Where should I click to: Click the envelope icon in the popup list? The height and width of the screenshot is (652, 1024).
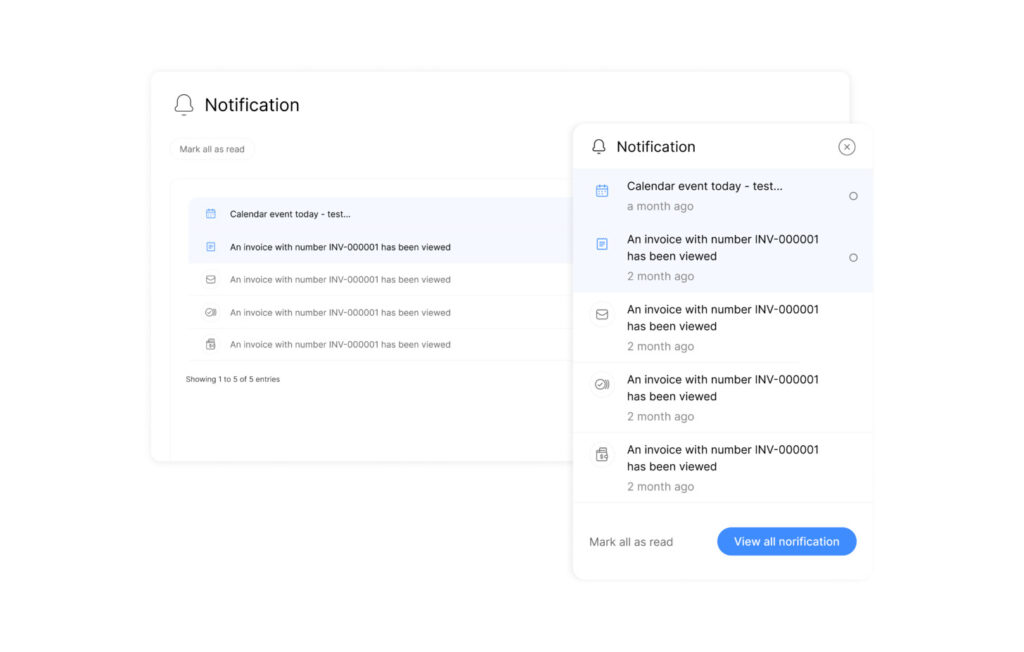[x=602, y=314]
